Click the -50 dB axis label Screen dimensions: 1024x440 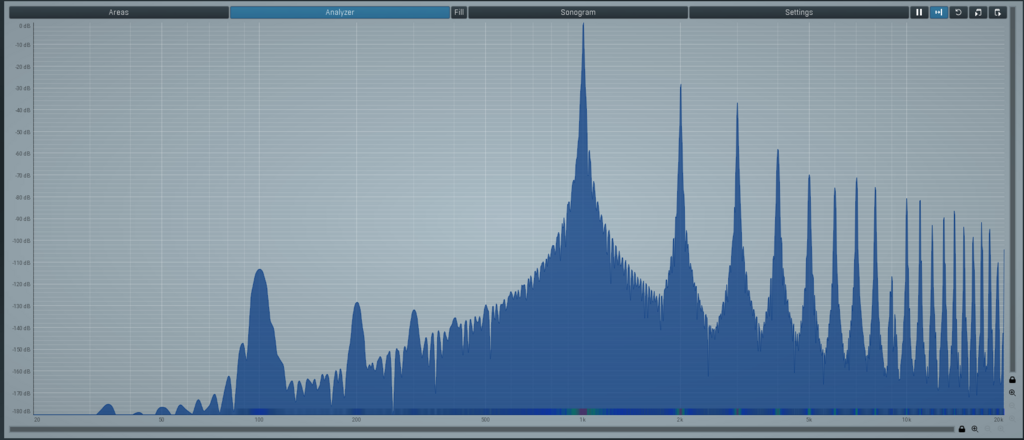click(x=24, y=132)
